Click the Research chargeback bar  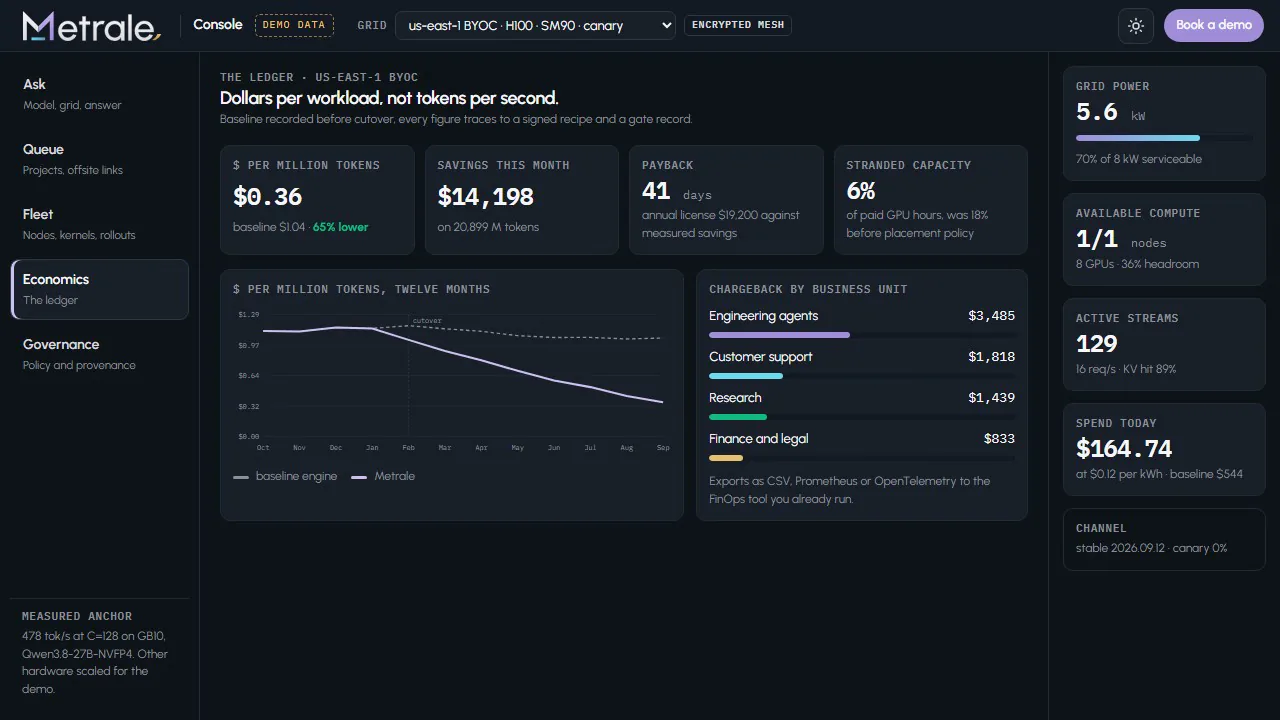(x=862, y=417)
